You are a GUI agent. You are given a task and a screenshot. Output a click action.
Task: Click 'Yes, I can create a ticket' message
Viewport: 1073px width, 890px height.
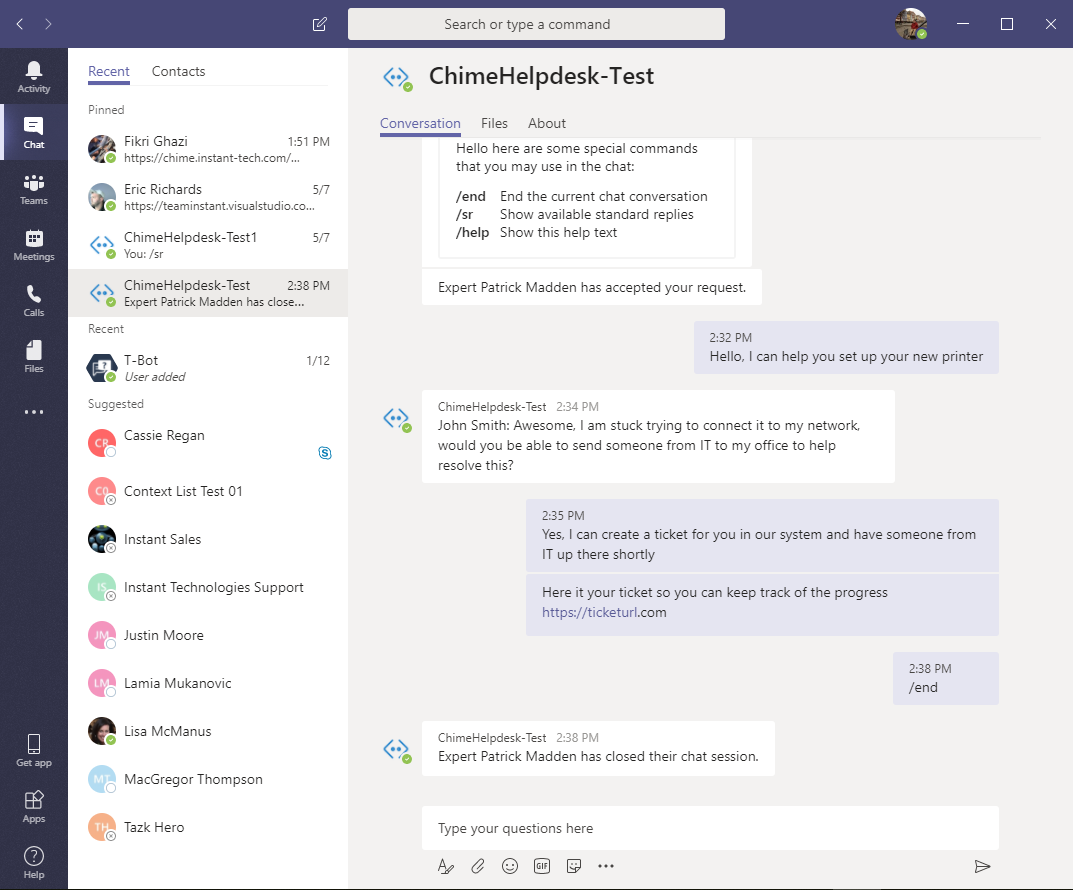(x=762, y=535)
